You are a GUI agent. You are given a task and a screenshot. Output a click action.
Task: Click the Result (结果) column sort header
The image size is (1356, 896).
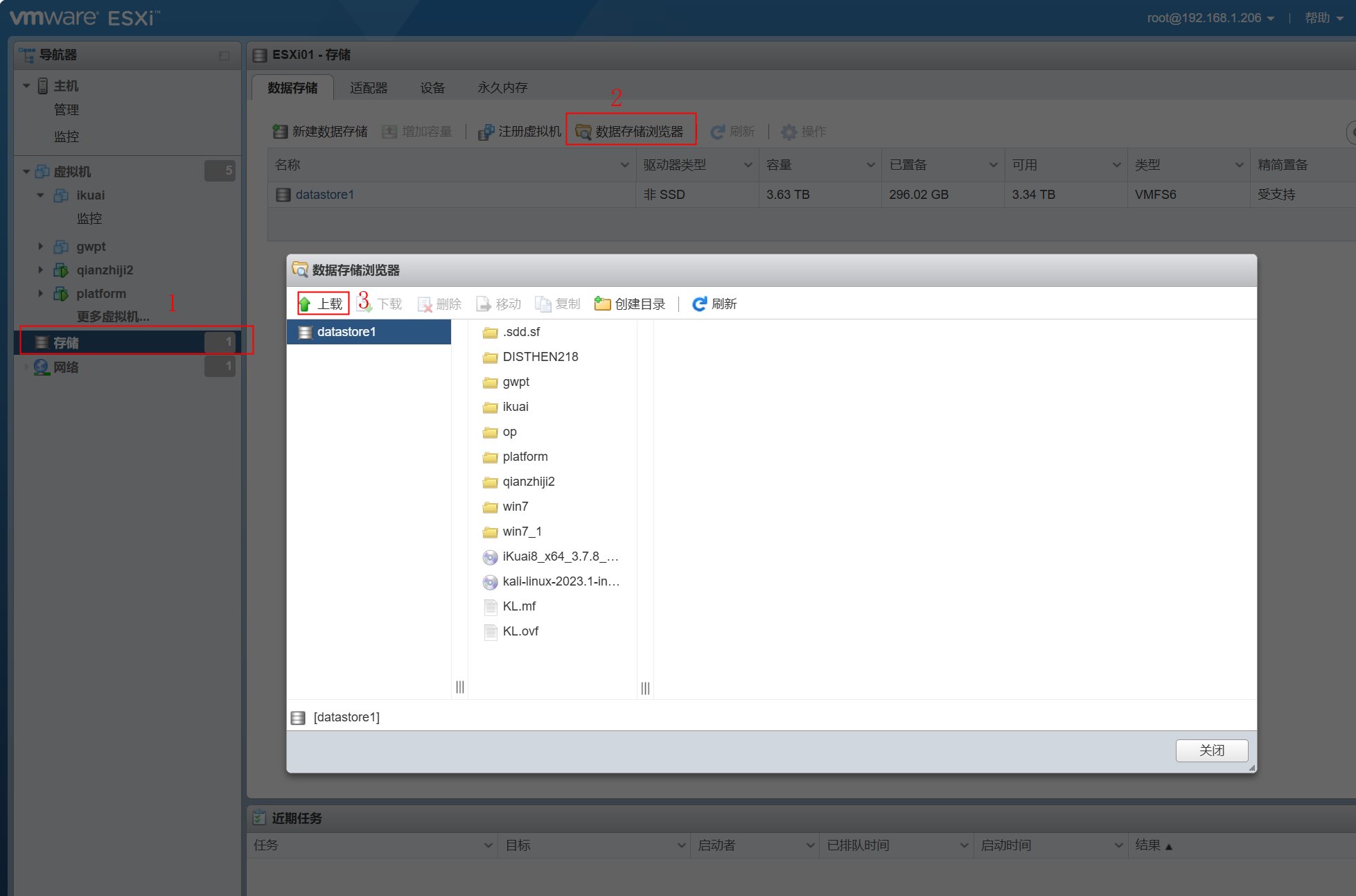(x=1154, y=845)
